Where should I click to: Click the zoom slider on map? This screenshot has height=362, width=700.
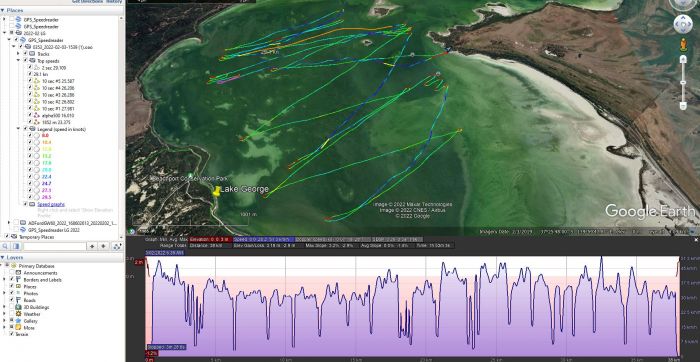[683, 83]
